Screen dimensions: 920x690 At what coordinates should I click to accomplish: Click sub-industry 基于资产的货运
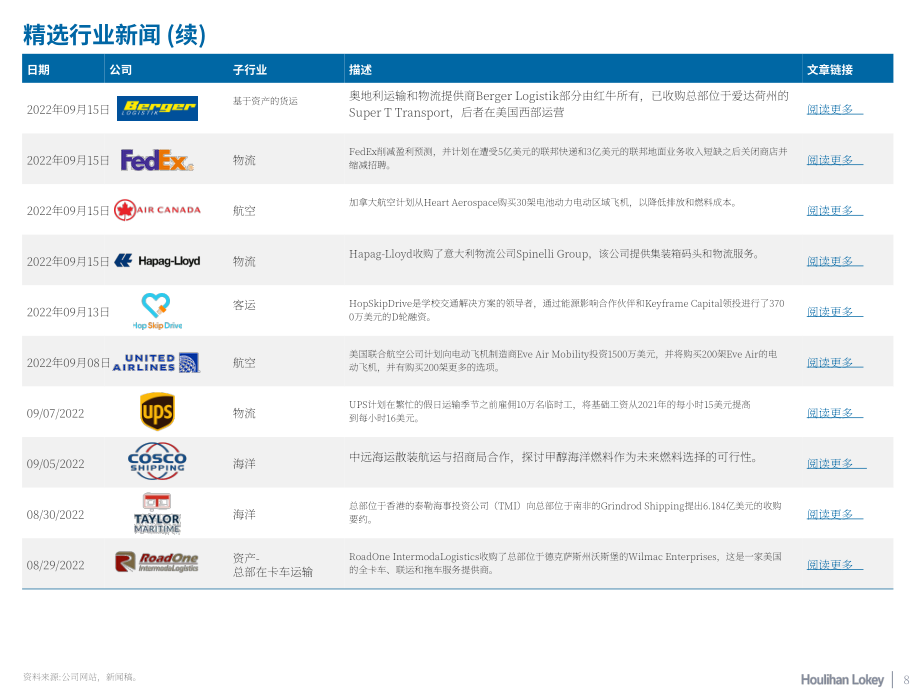[x=265, y=101]
